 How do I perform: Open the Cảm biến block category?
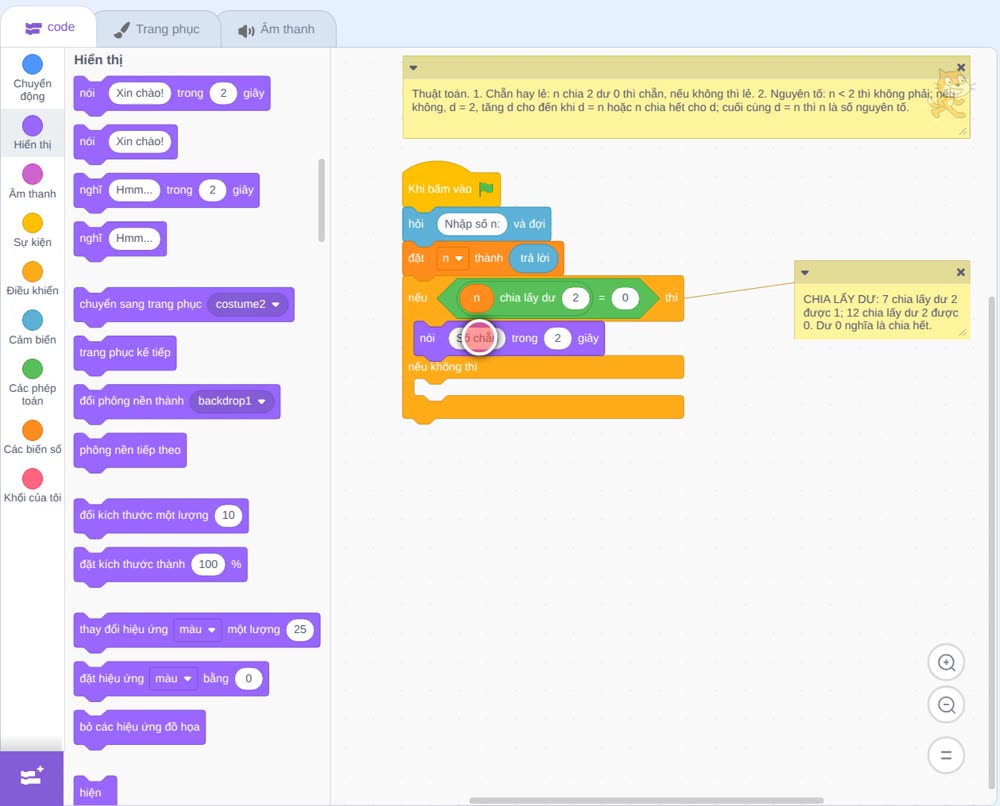click(32, 327)
